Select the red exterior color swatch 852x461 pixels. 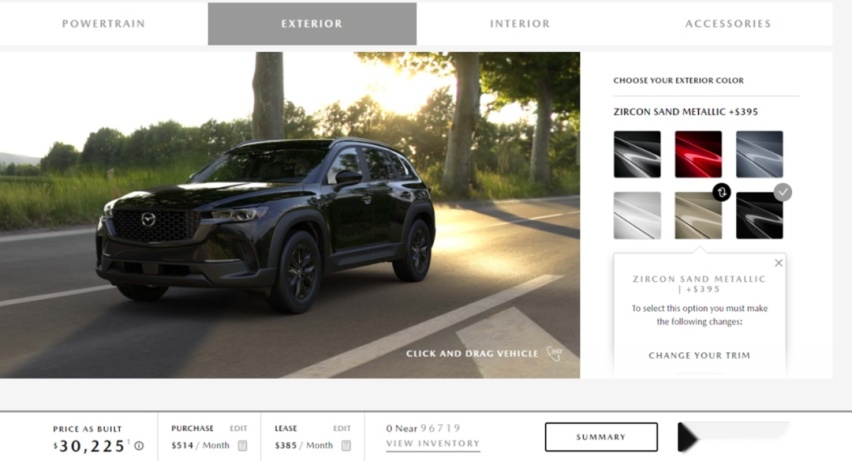[x=698, y=154]
